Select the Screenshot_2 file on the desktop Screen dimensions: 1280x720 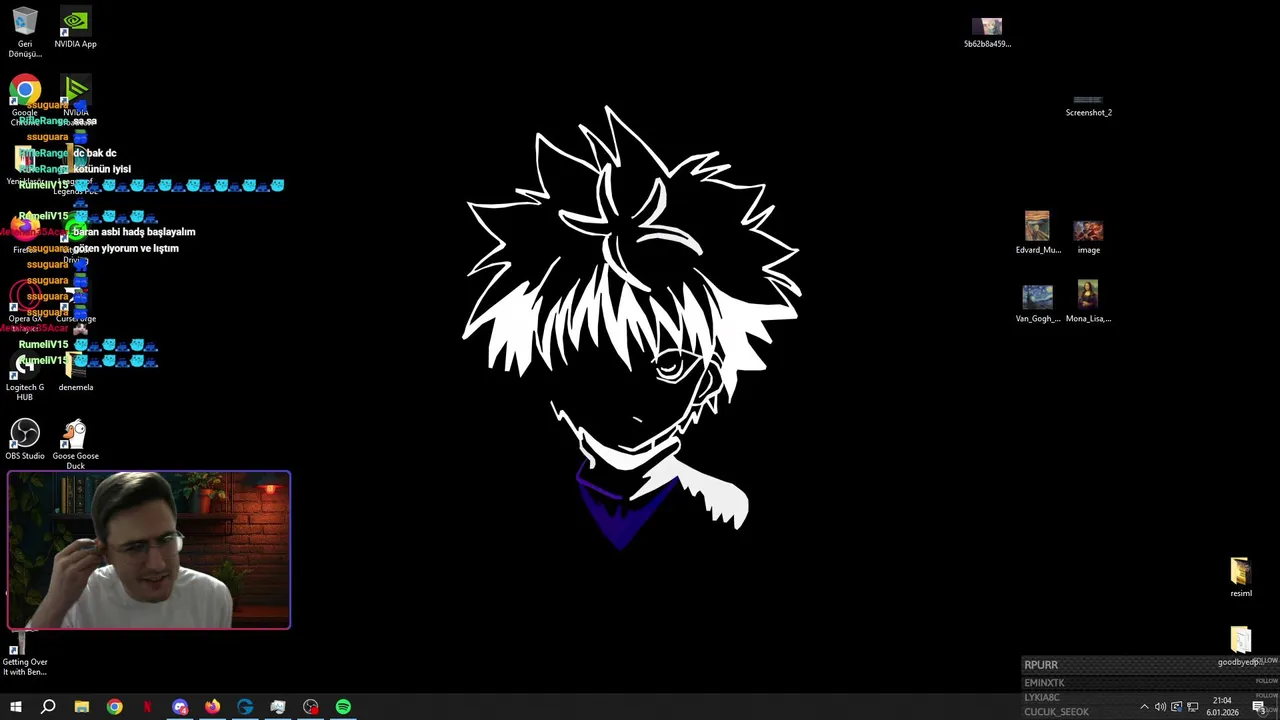point(1088,105)
